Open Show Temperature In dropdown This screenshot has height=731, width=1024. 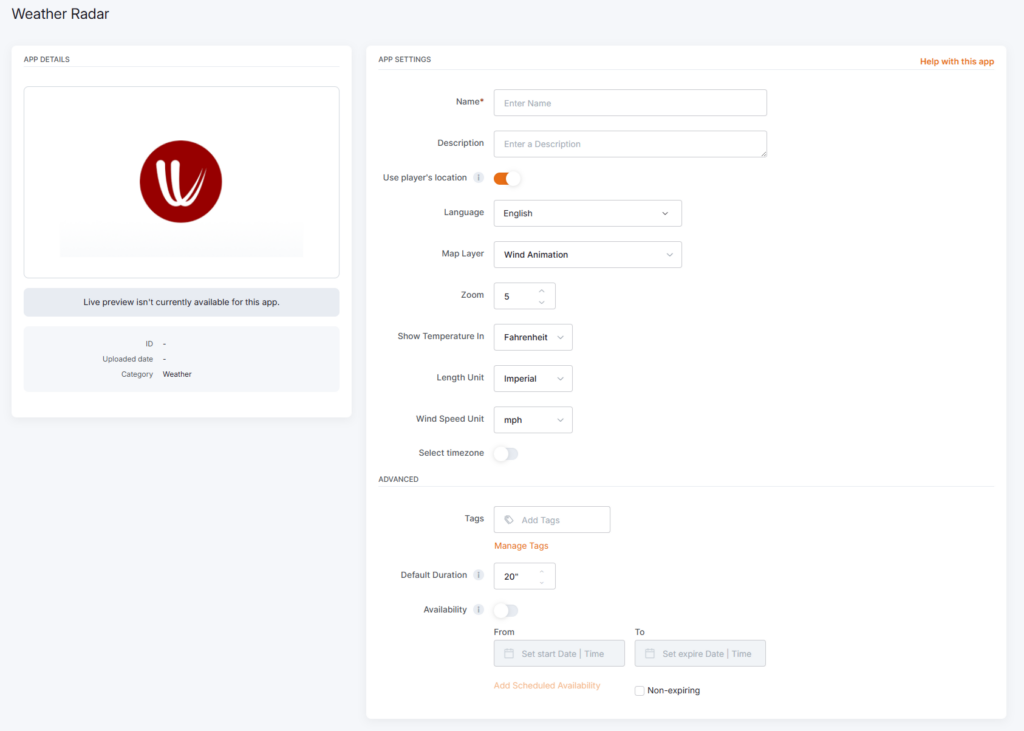pos(533,337)
